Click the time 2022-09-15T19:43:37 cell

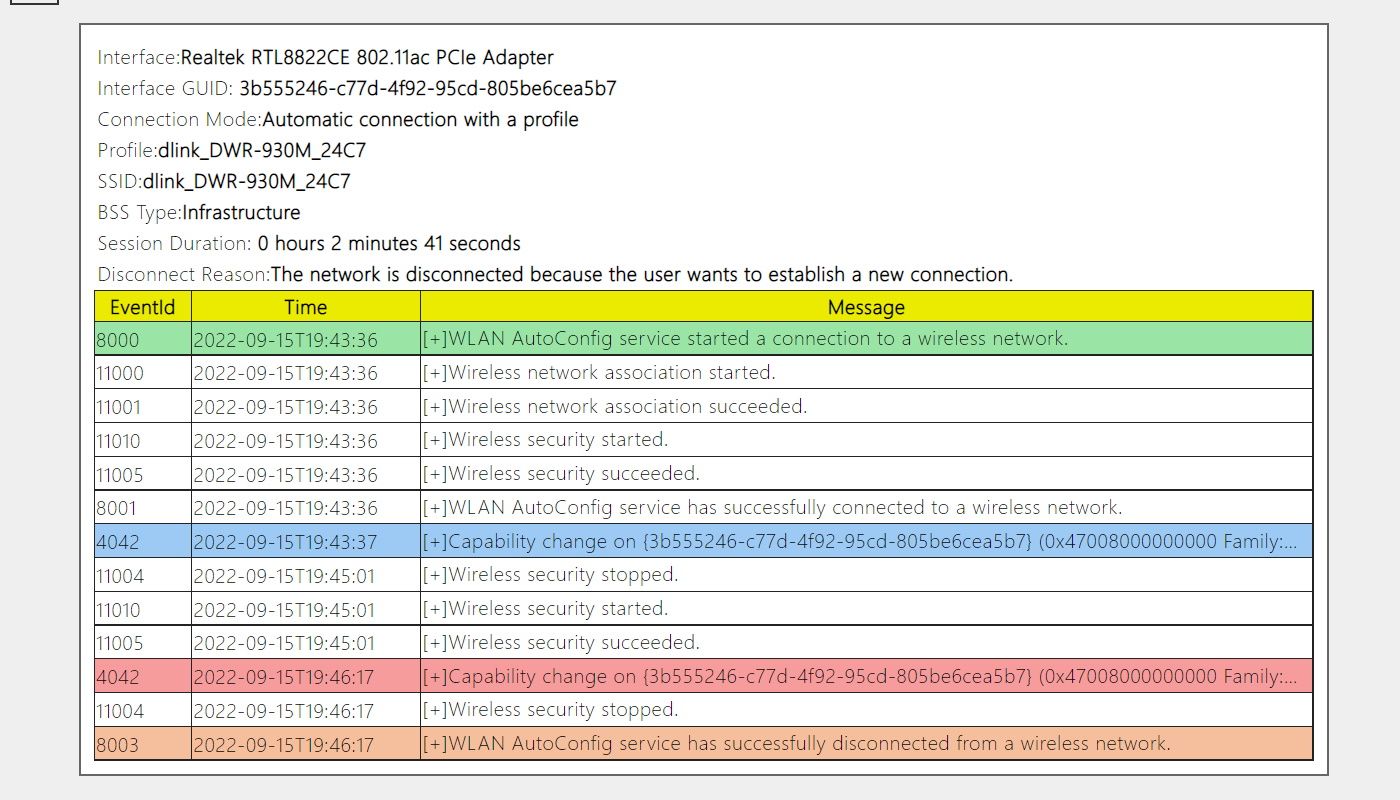click(306, 542)
